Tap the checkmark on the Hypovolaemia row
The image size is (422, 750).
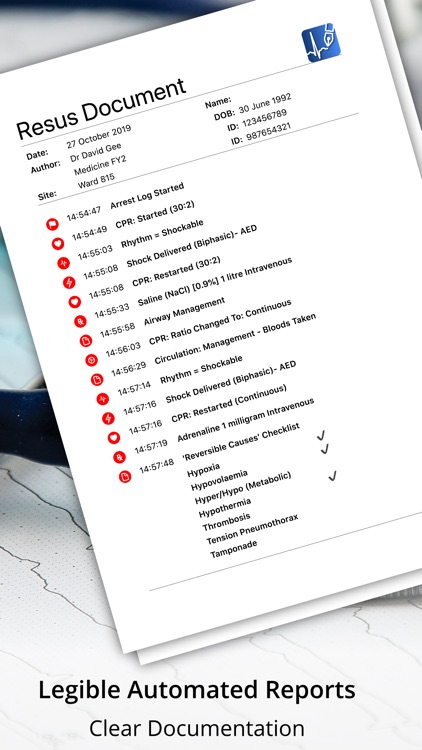[325, 449]
